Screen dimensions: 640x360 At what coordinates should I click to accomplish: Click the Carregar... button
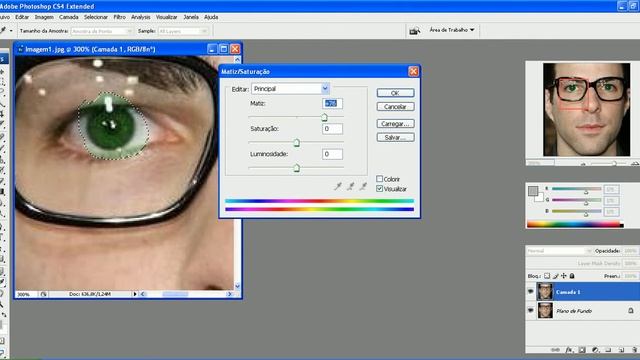click(395, 124)
